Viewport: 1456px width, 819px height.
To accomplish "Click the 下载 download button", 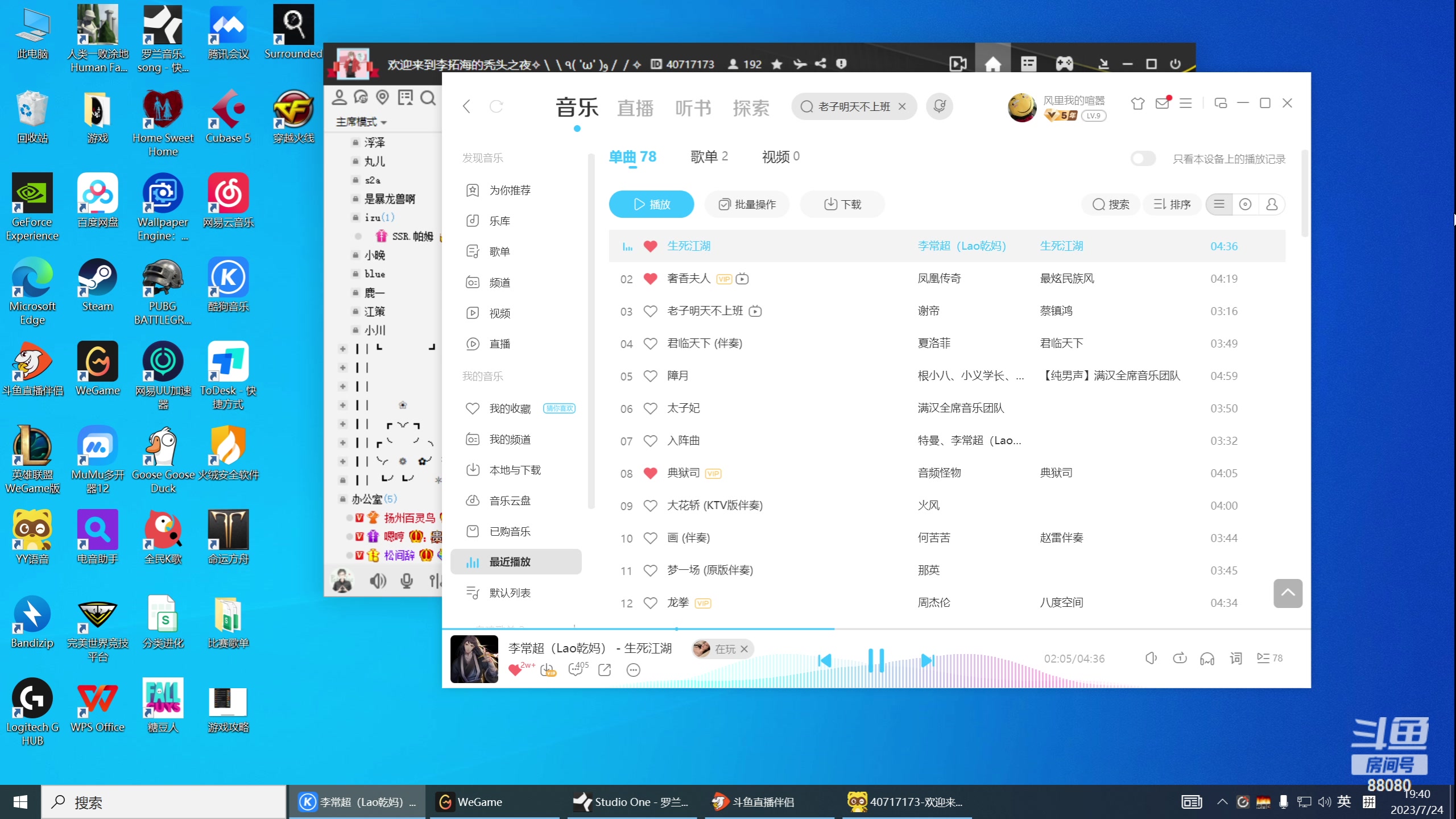I will point(842,204).
